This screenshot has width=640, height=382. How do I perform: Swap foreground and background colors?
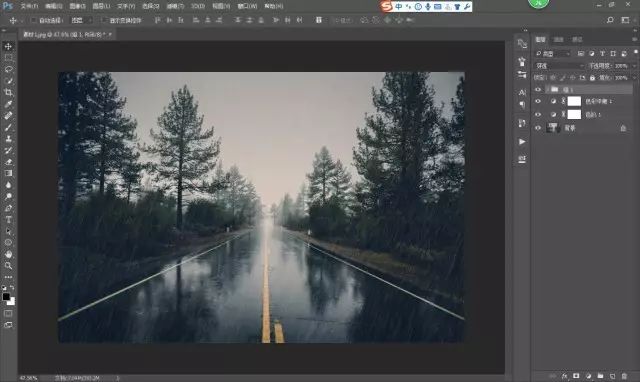12,288
